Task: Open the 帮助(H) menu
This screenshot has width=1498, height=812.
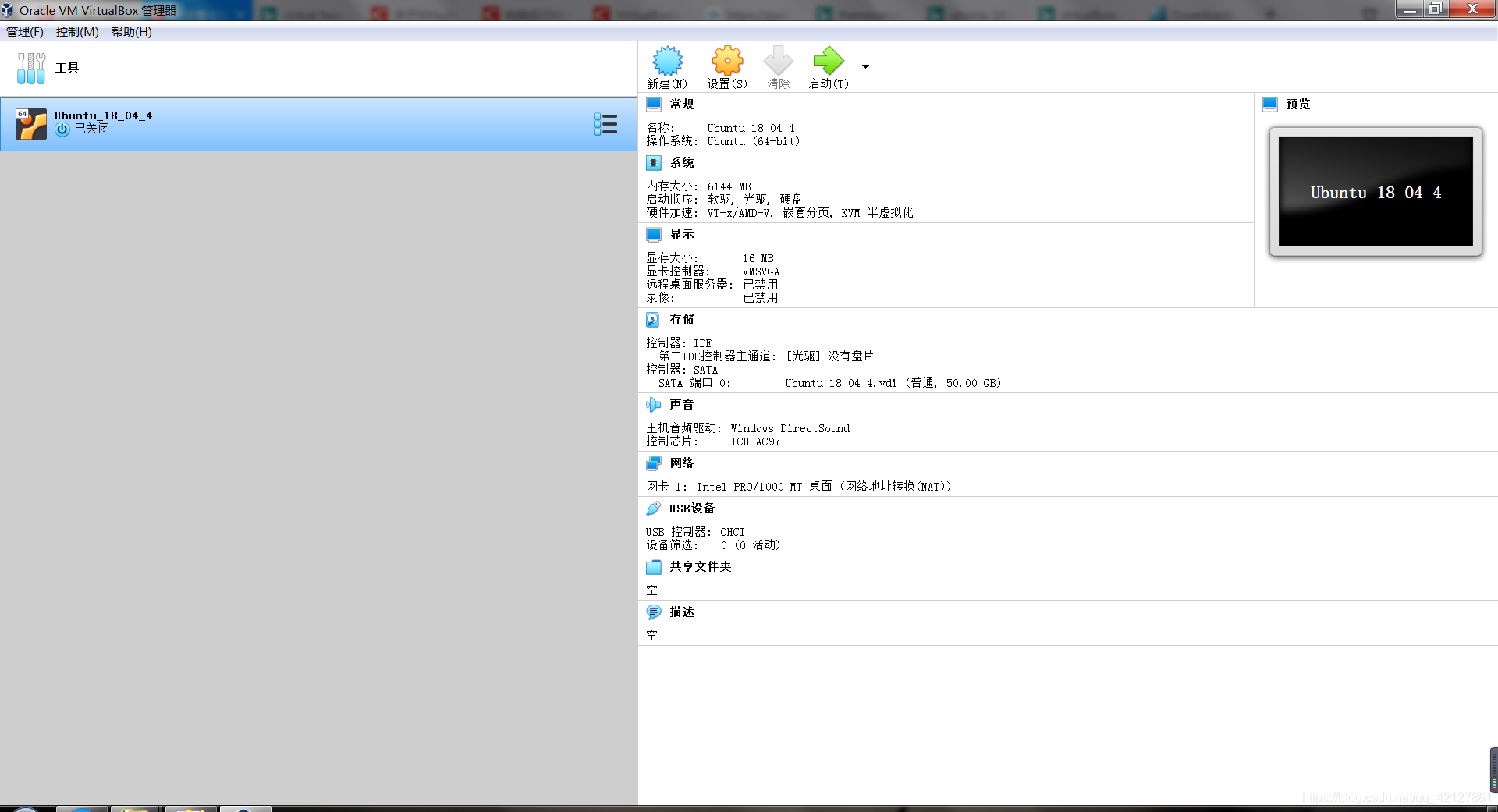Action: 132,32
